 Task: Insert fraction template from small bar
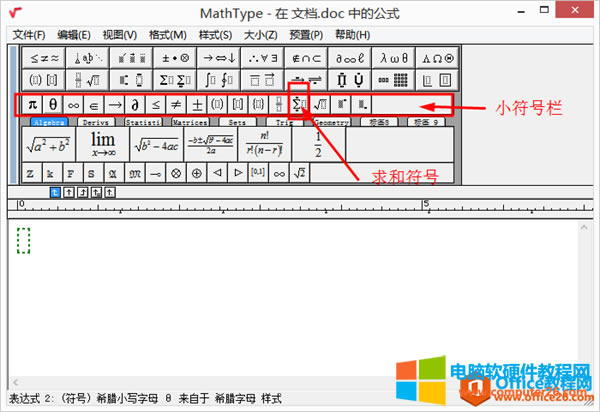point(279,104)
